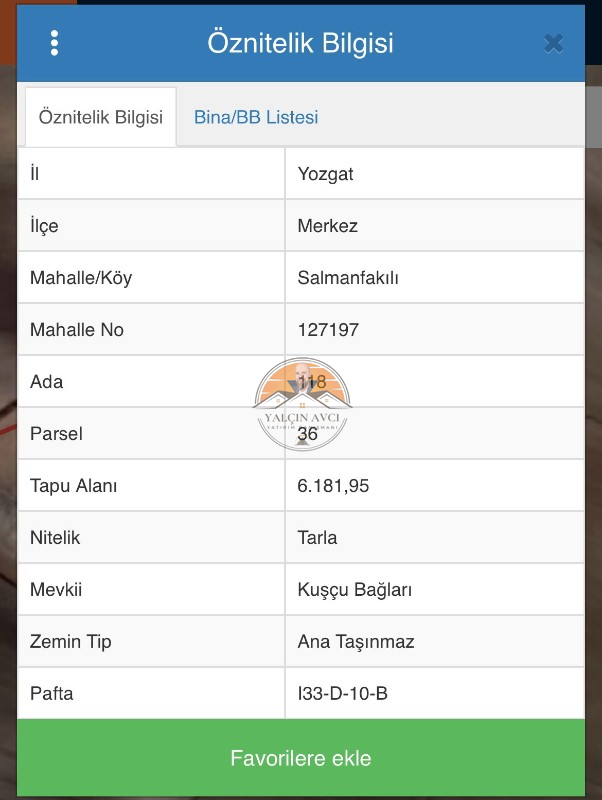This screenshot has width=602, height=800.
Task: Click the Zemin Tip row label
Action: pyautogui.click(x=70, y=642)
